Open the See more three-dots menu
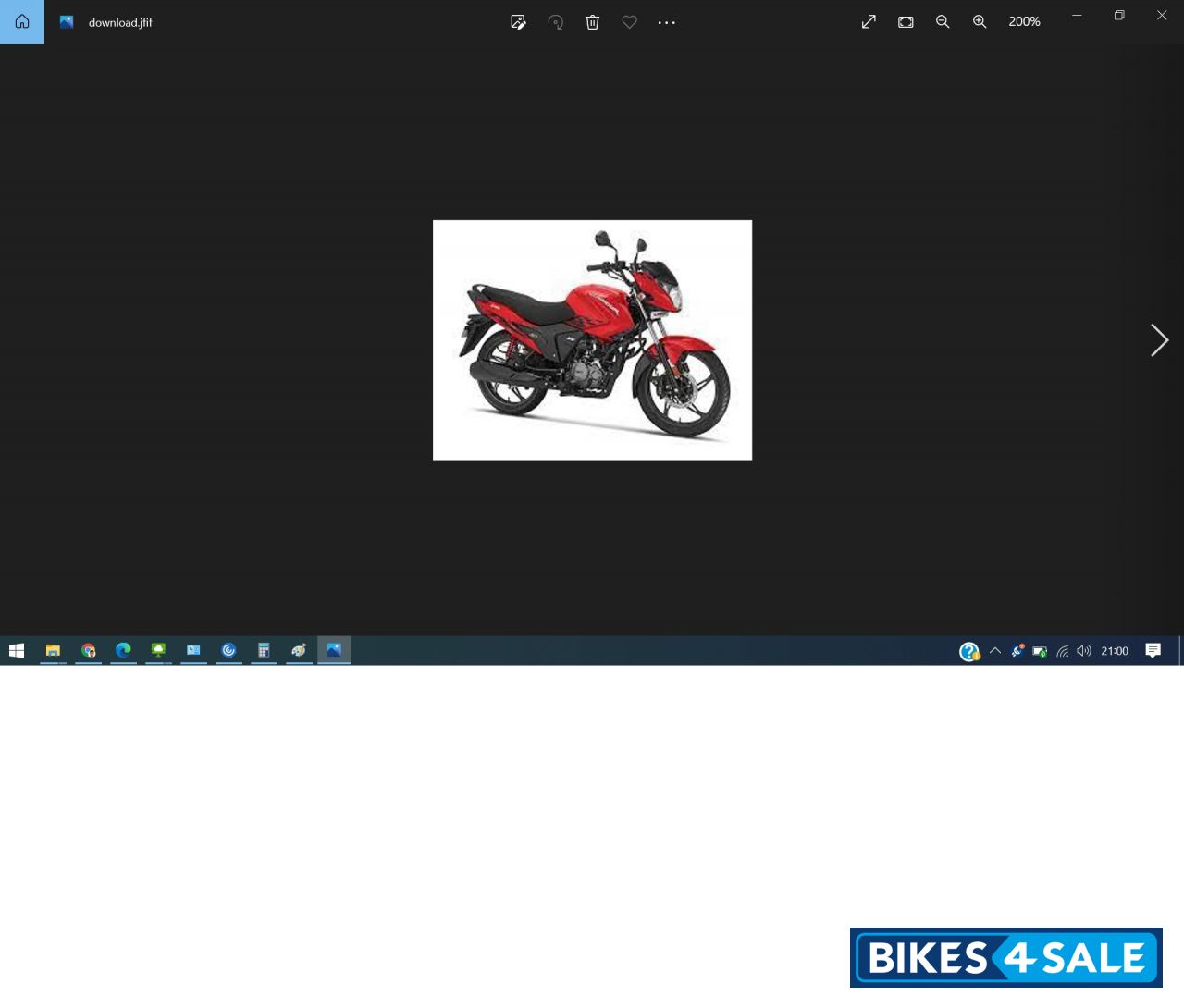Image resolution: width=1184 pixels, height=1008 pixels. [x=667, y=22]
